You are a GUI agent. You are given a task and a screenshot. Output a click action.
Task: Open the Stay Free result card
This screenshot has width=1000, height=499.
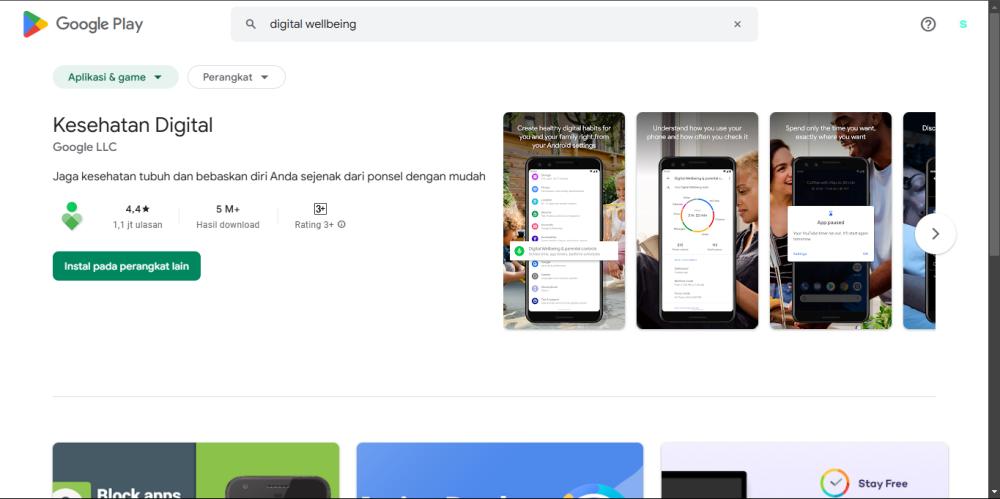pyautogui.click(x=804, y=470)
